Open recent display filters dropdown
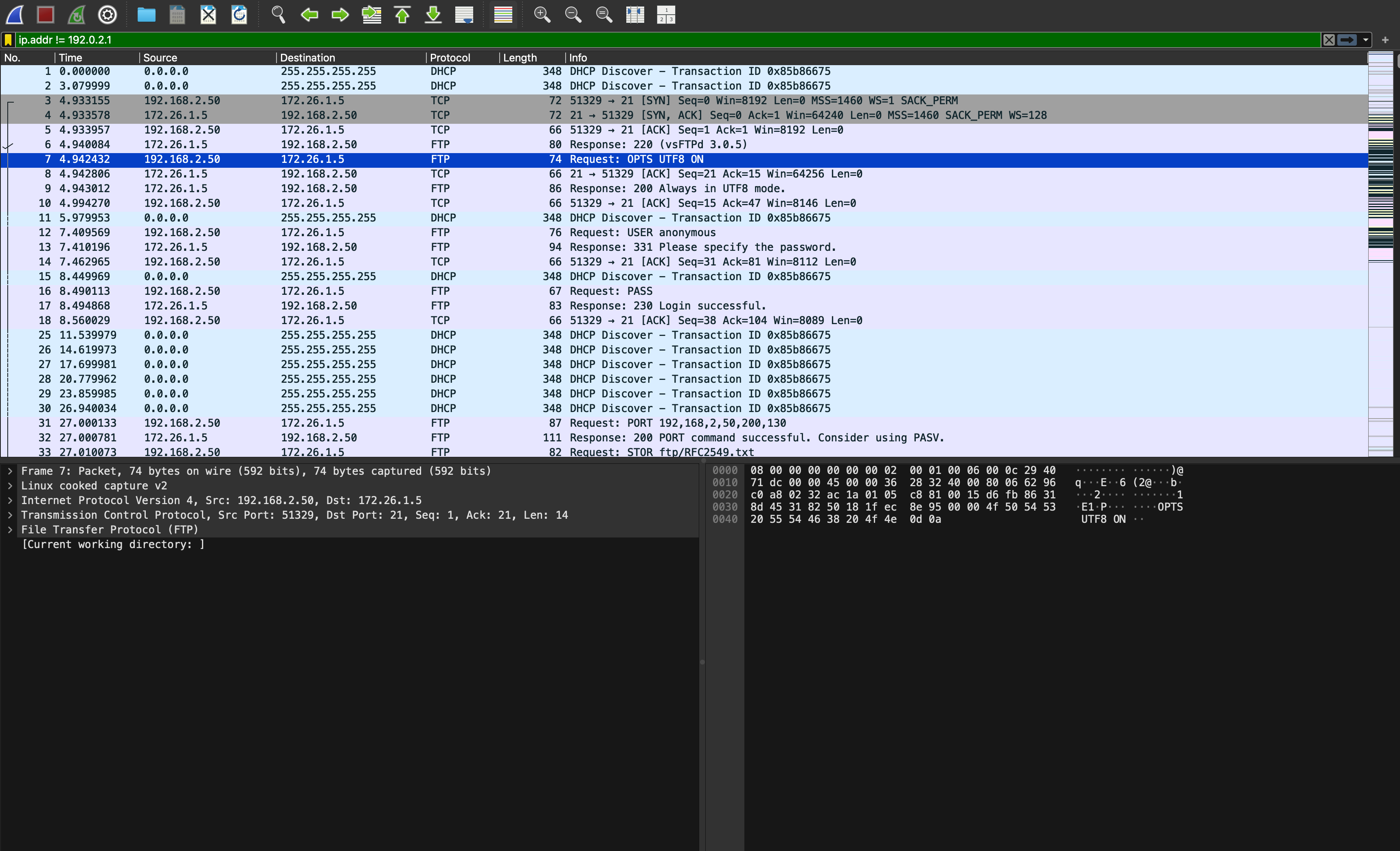Screen dimensions: 1400x851 [x=1366, y=40]
